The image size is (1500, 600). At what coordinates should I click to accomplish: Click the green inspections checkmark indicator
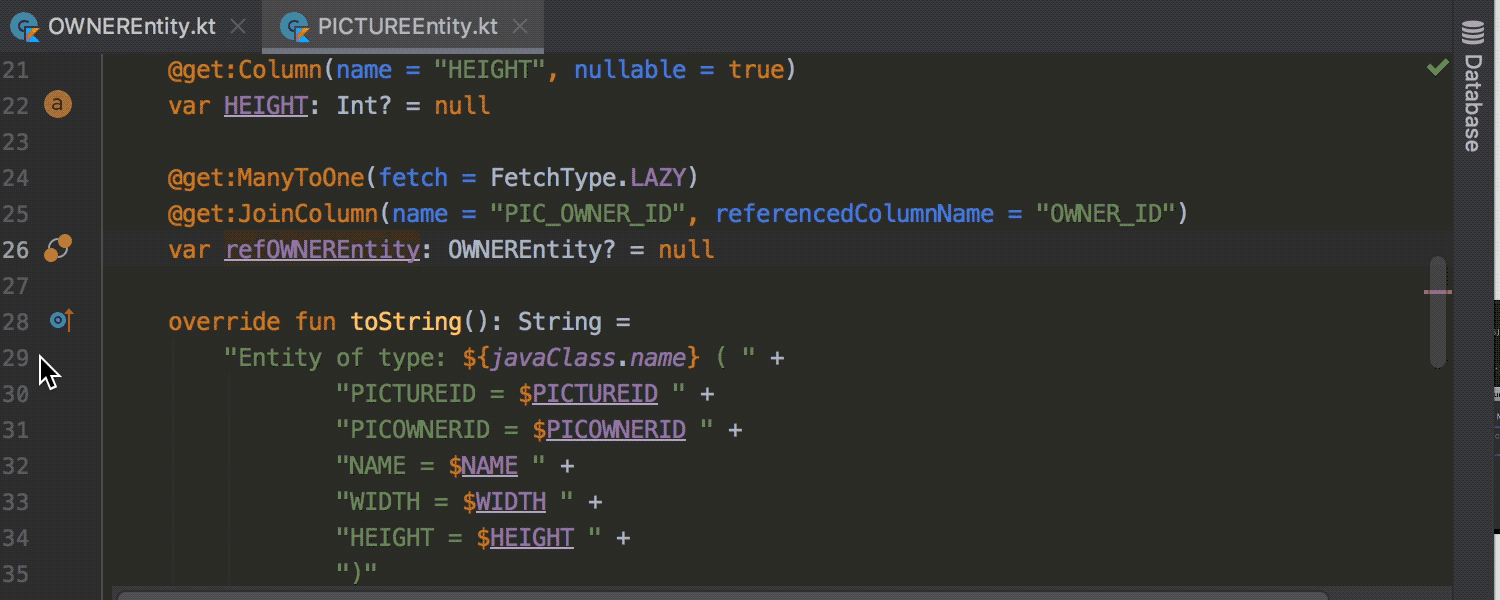1437,68
